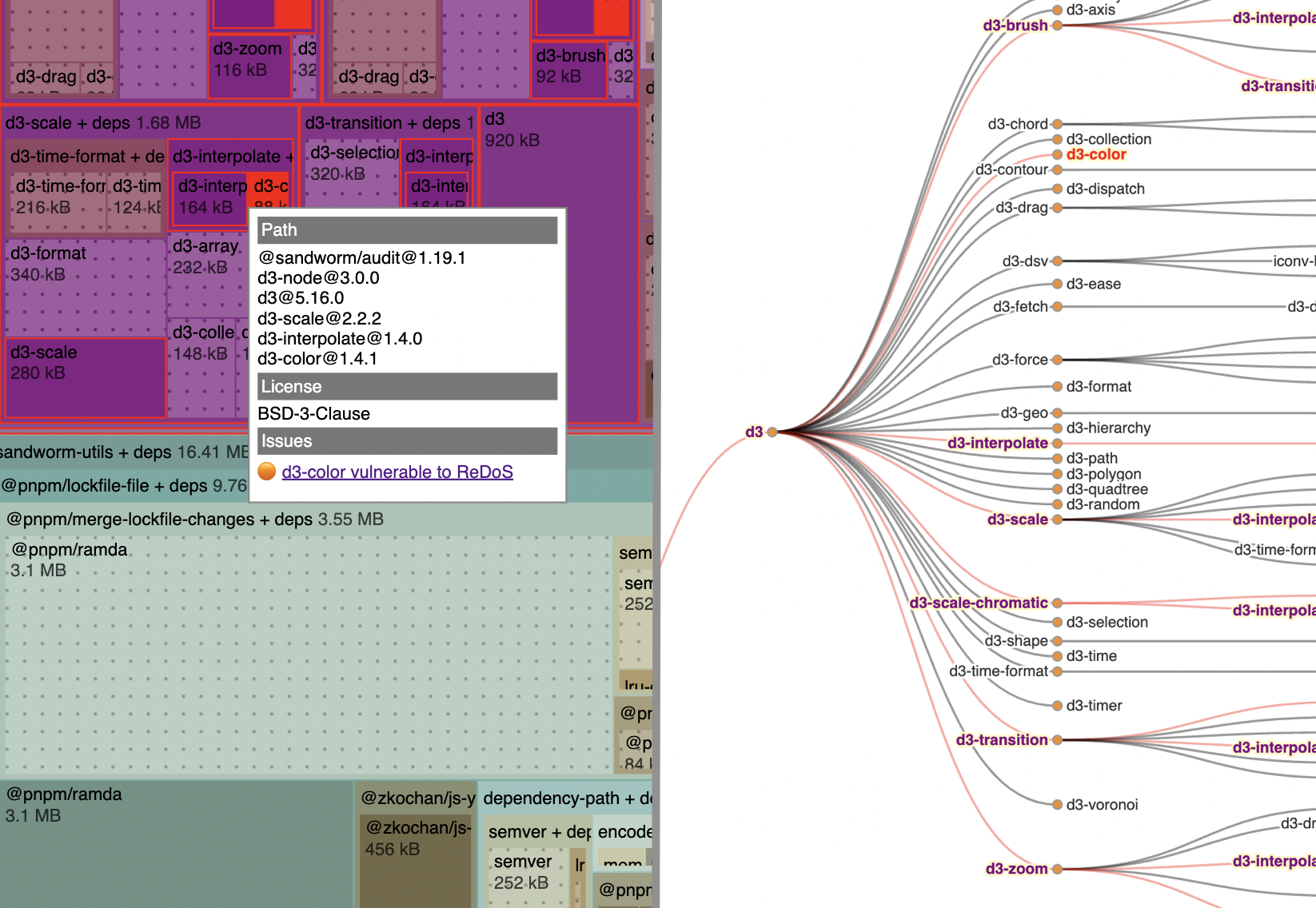The height and width of the screenshot is (908, 1316).
Task: Select the d3-selection node in the tree
Action: 1057,622
